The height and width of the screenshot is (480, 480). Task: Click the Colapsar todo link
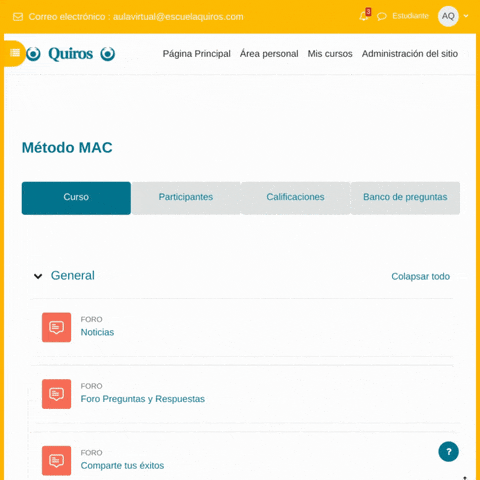pos(420,276)
